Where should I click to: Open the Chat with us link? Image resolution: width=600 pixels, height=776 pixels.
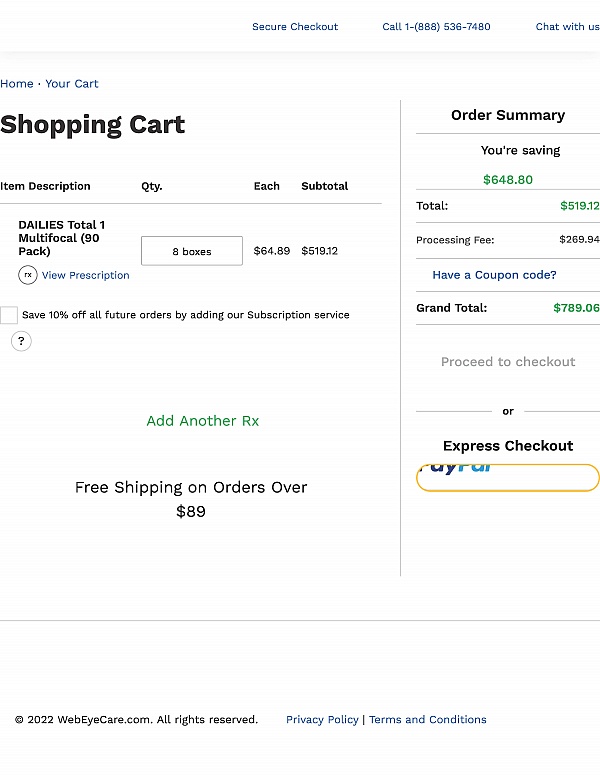click(567, 27)
